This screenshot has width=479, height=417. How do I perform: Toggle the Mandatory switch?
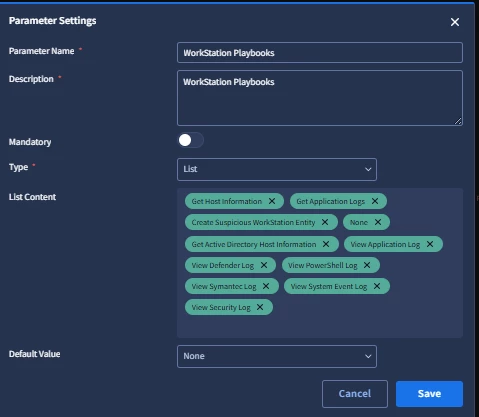[x=190, y=140]
